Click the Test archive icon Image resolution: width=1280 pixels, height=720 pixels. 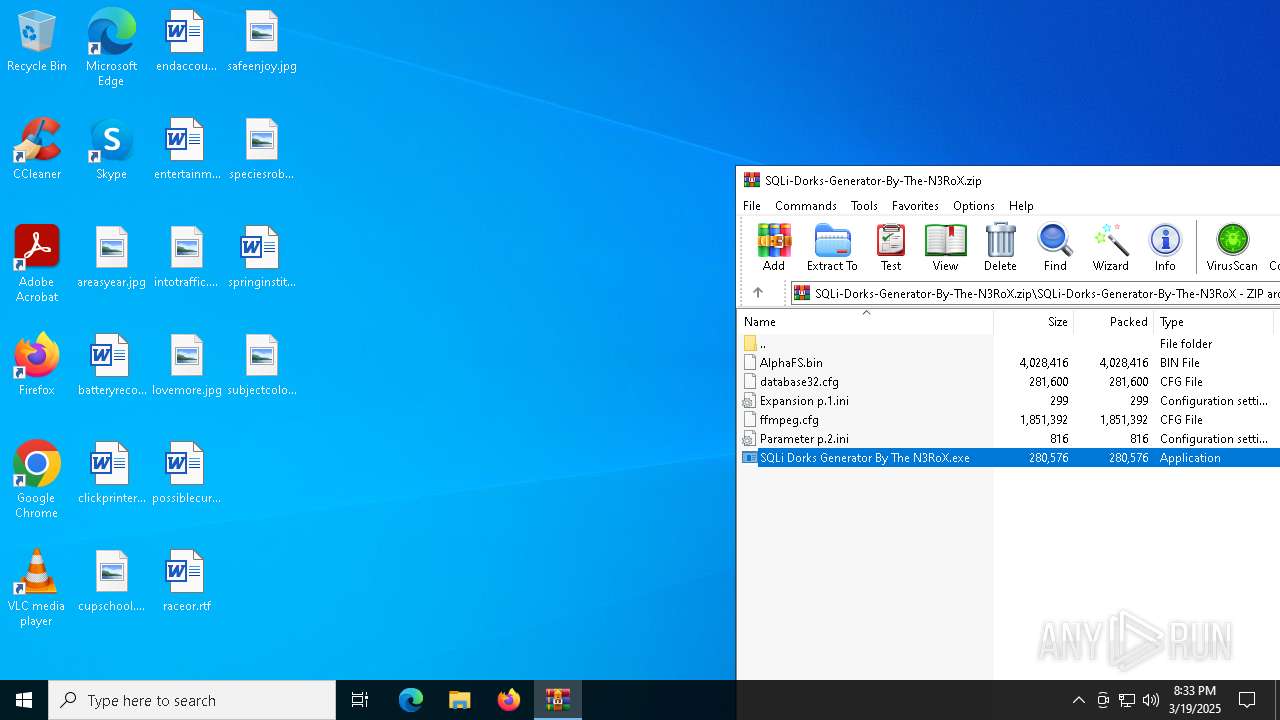[x=890, y=247]
